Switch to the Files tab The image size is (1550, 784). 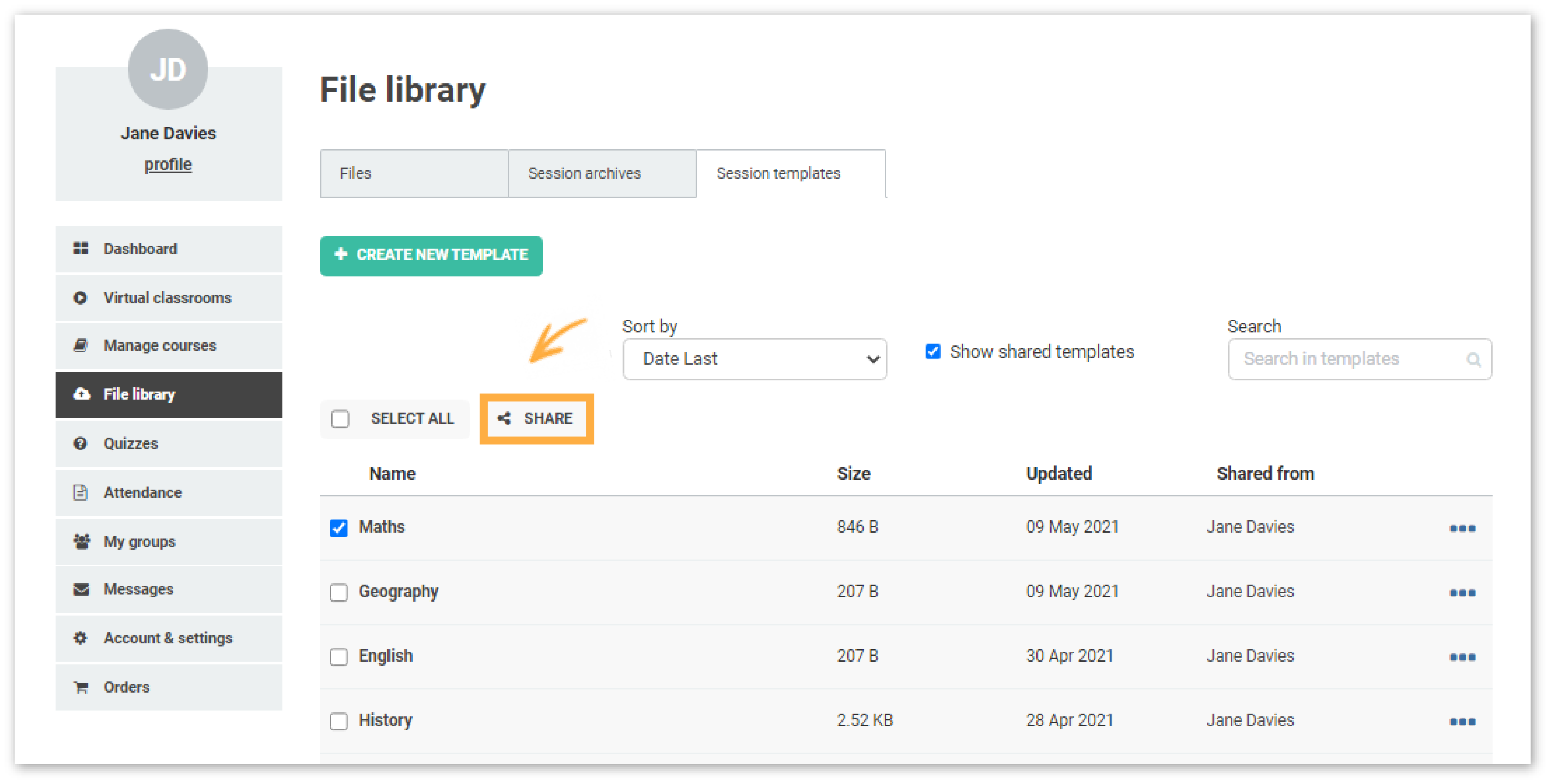(x=414, y=173)
